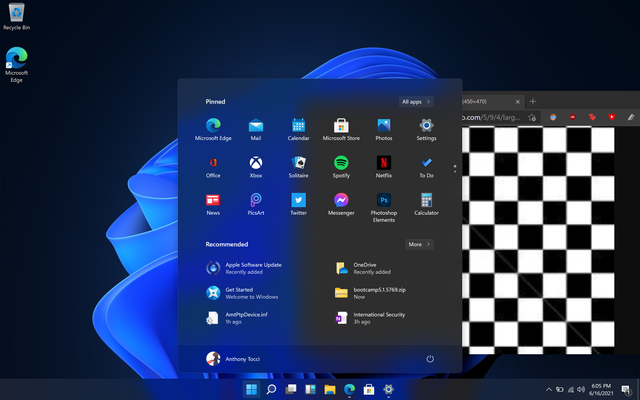640x400 pixels.
Task: Launch the Office app
Action: [213, 167]
